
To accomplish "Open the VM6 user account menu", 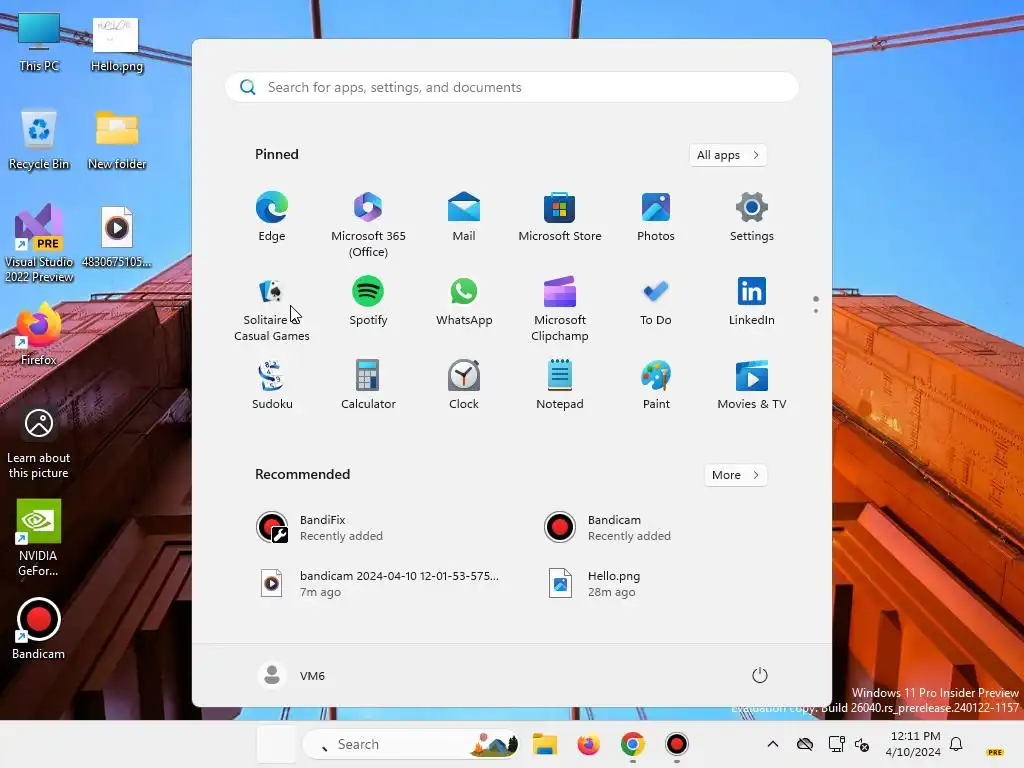I will (292, 675).
